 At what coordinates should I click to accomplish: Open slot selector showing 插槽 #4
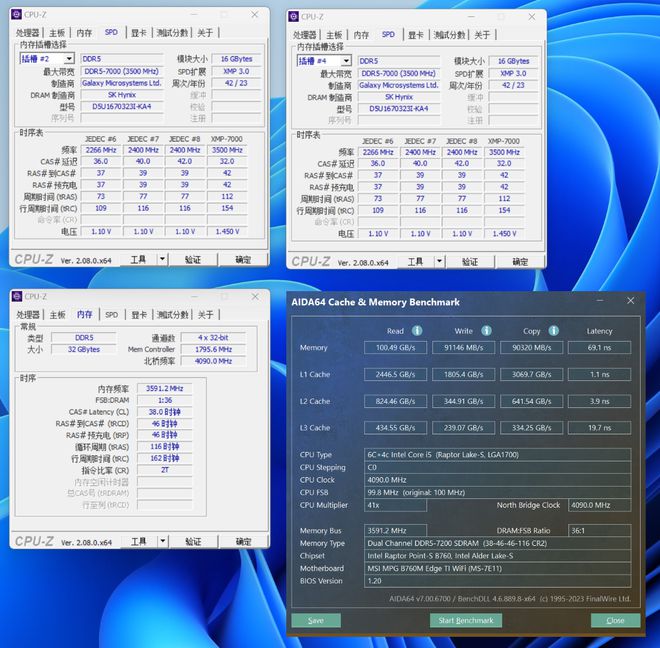[324, 61]
